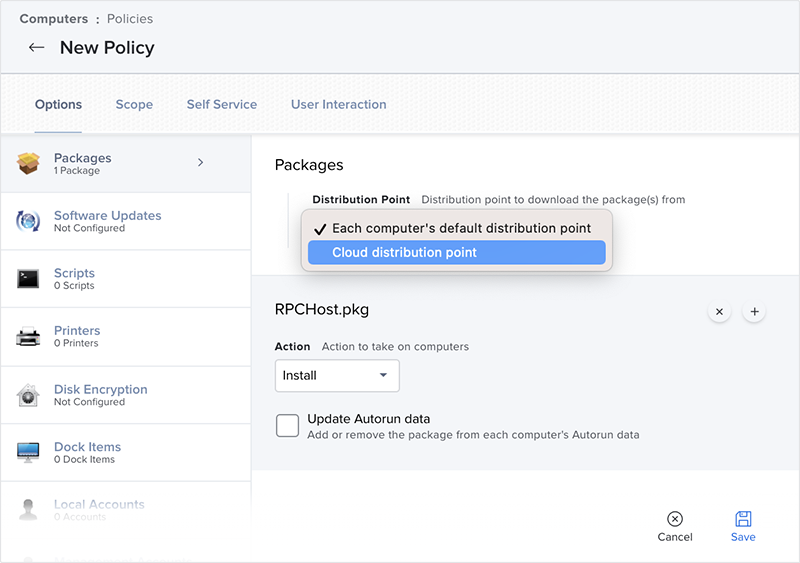800x563 pixels.
Task: Click the Disk Encryption vault icon
Action: pyautogui.click(x=28, y=395)
